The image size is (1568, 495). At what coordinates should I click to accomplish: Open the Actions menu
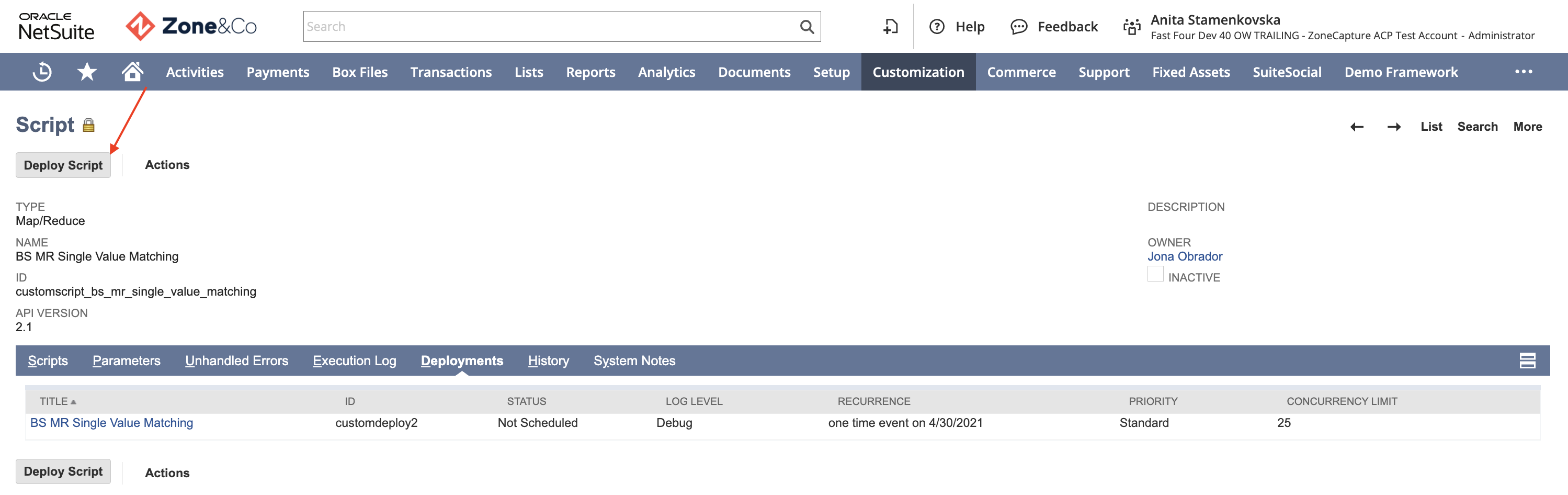pyautogui.click(x=167, y=164)
